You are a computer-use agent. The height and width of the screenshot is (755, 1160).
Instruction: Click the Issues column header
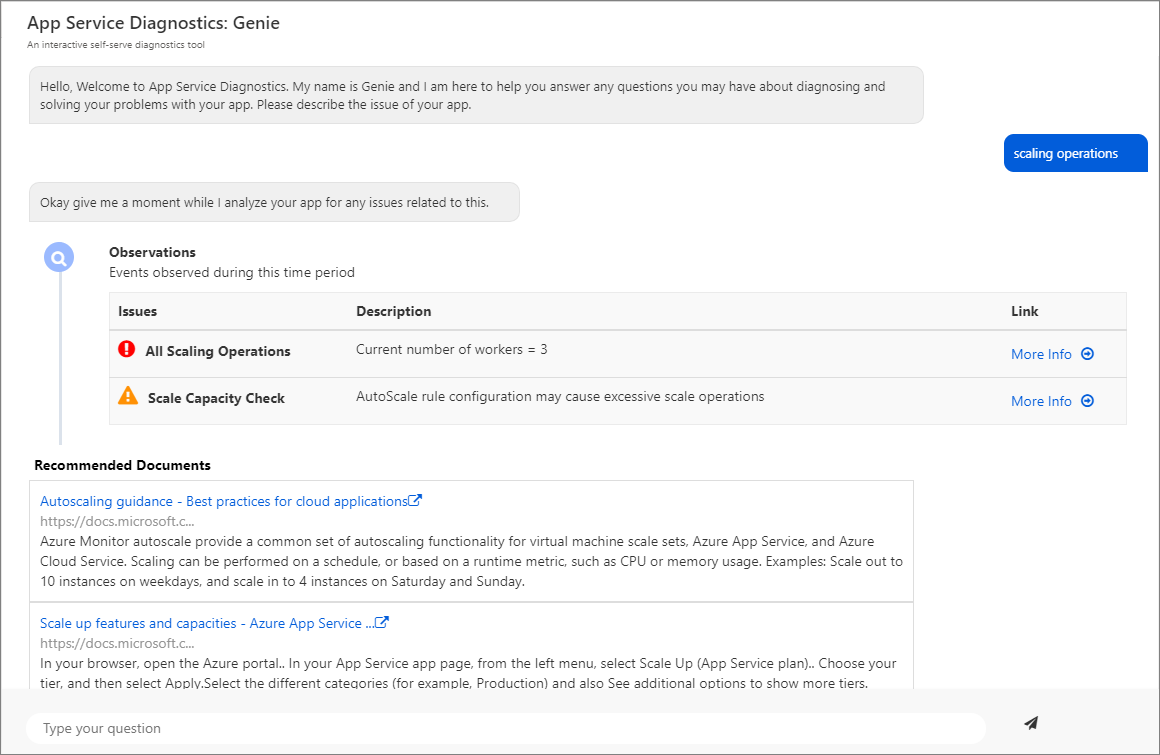(138, 311)
